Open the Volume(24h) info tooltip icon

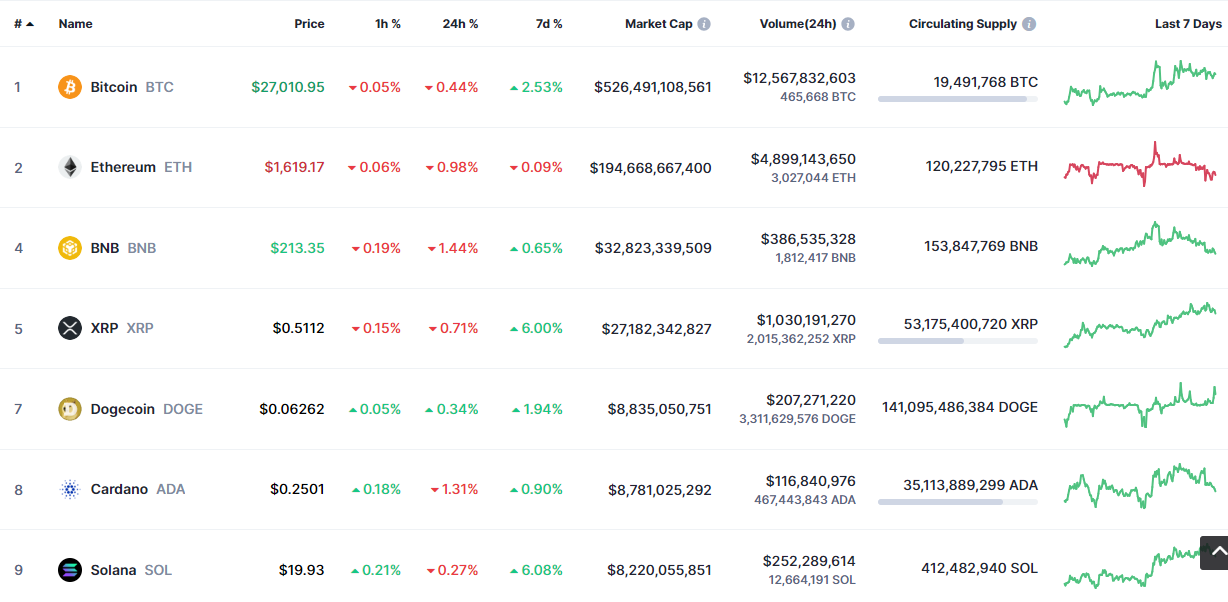coord(848,24)
